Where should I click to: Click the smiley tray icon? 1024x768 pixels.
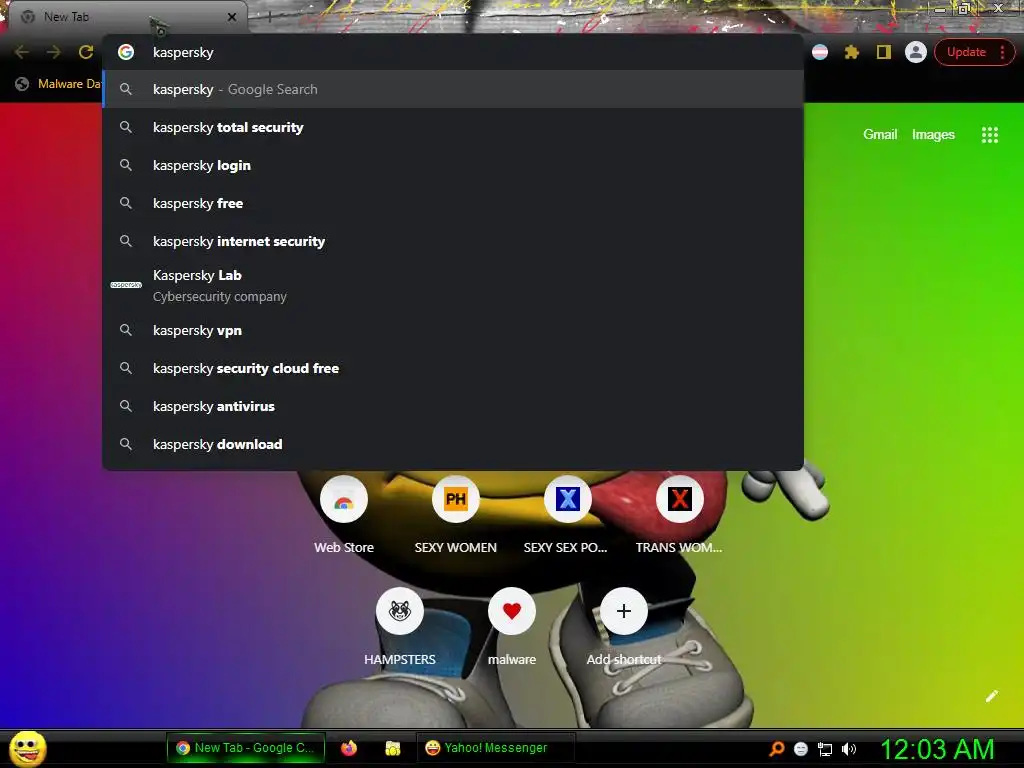[801, 749]
